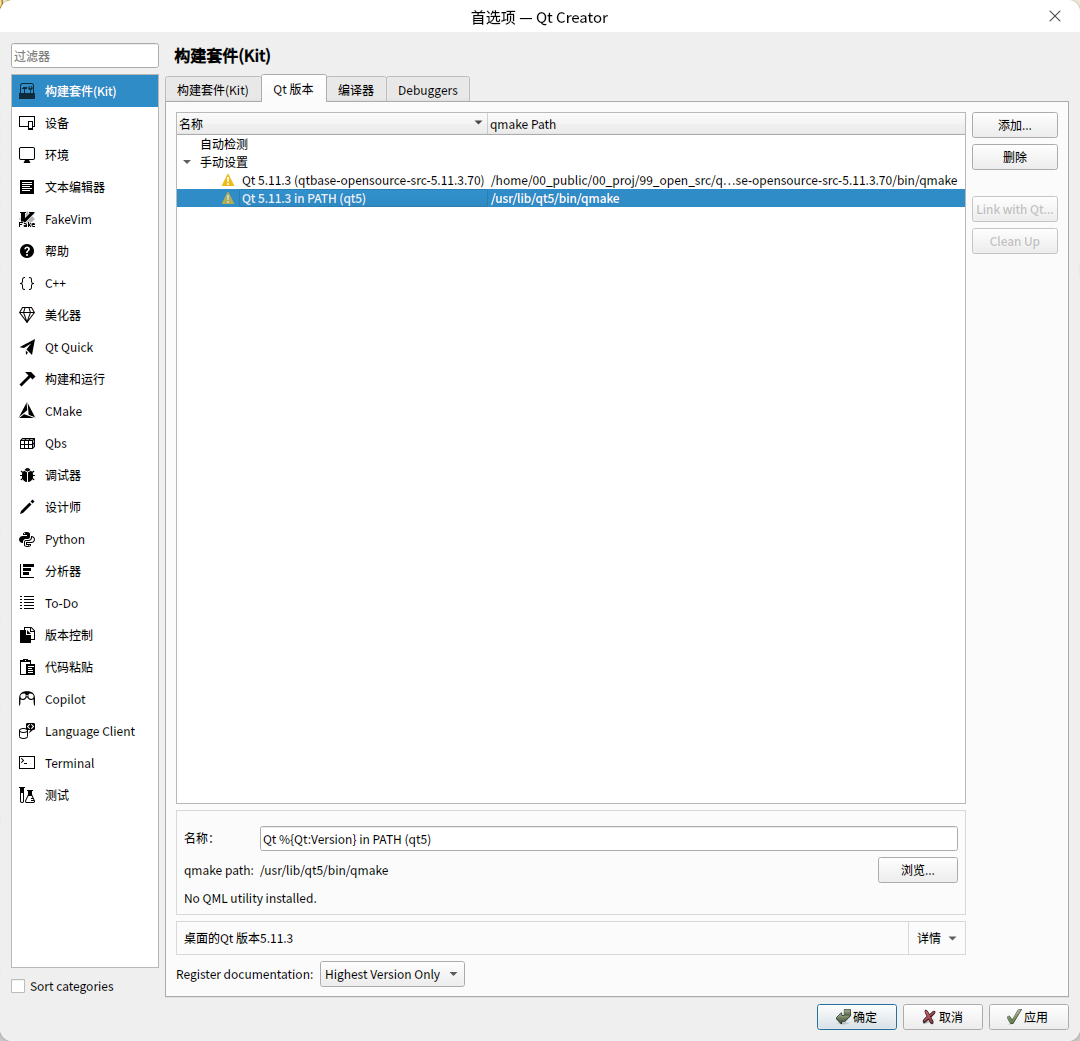The height and width of the screenshot is (1041, 1080).
Task: Click the 名称 column sort arrow
Action: [478, 123]
